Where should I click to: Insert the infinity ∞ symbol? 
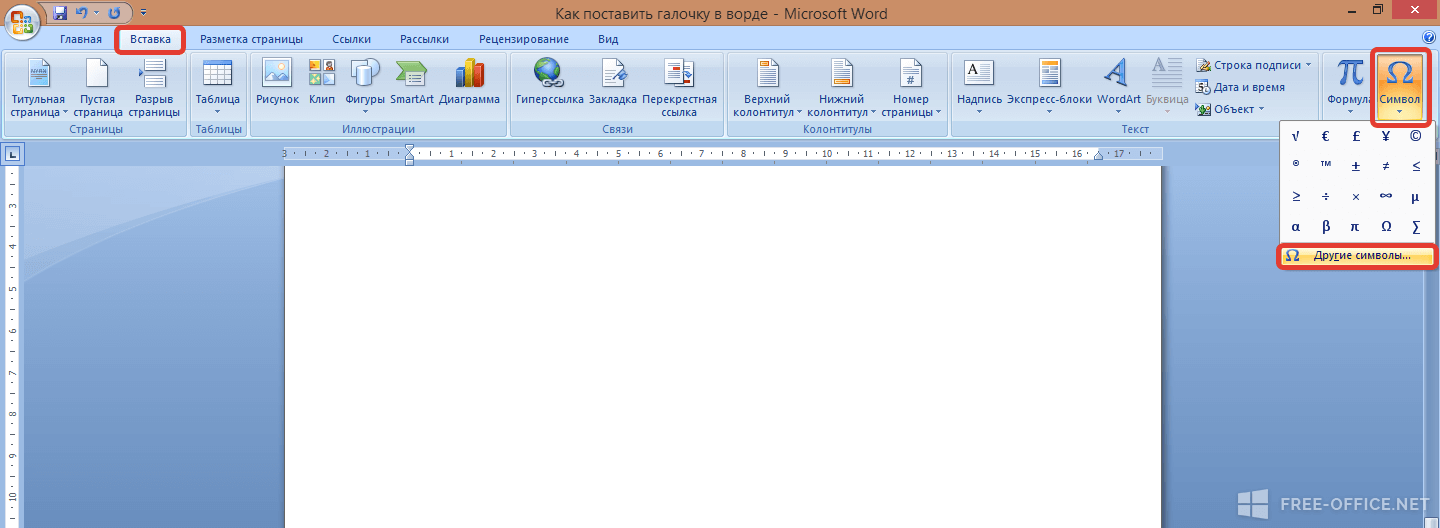point(1386,197)
